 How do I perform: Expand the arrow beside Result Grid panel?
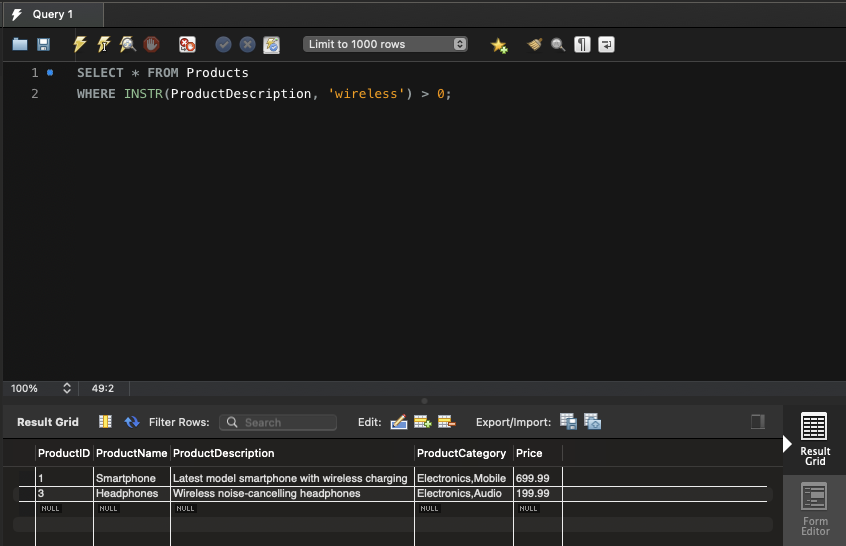coord(787,442)
